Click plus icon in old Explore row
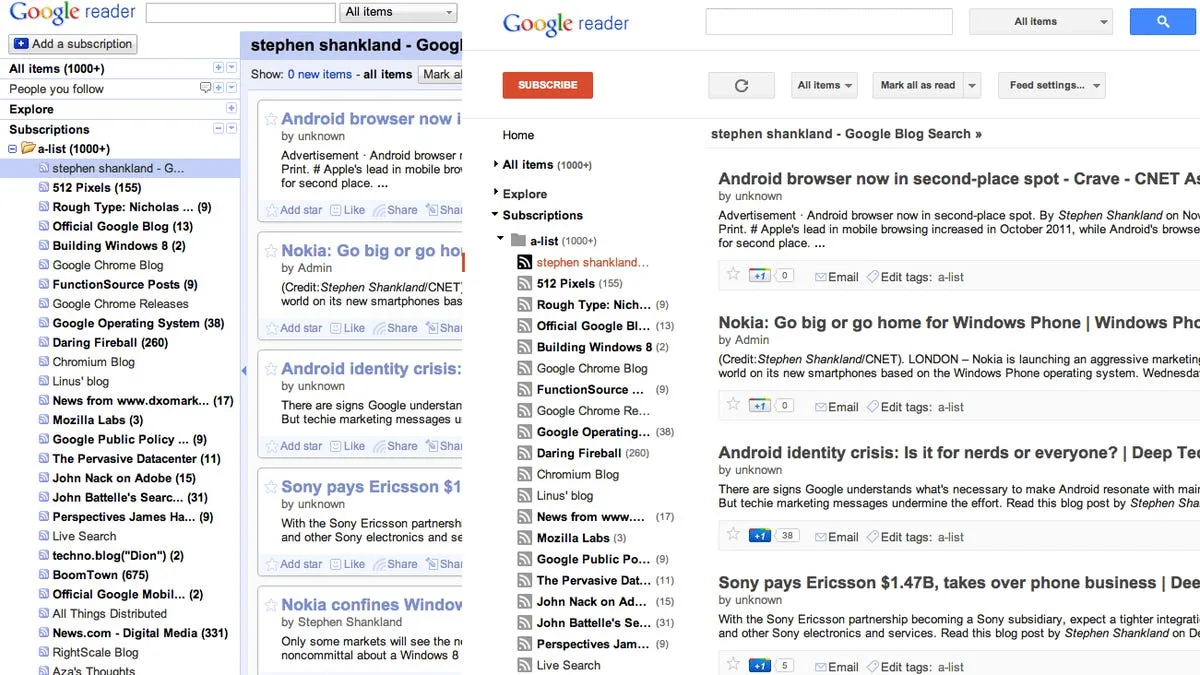This screenshot has width=1200, height=675. (x=231, y=108)
